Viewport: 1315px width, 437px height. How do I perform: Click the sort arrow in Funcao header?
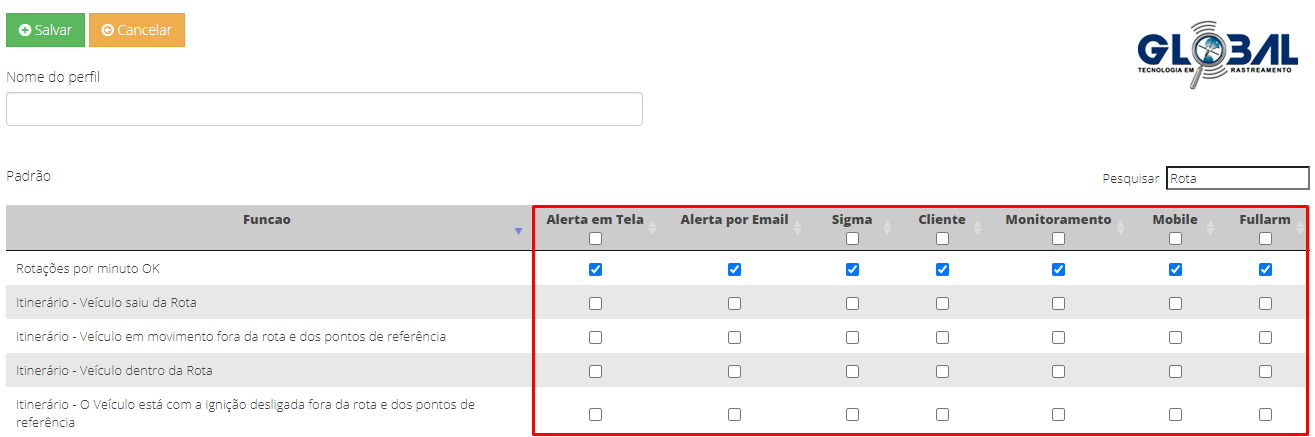(x=518, y=231)
